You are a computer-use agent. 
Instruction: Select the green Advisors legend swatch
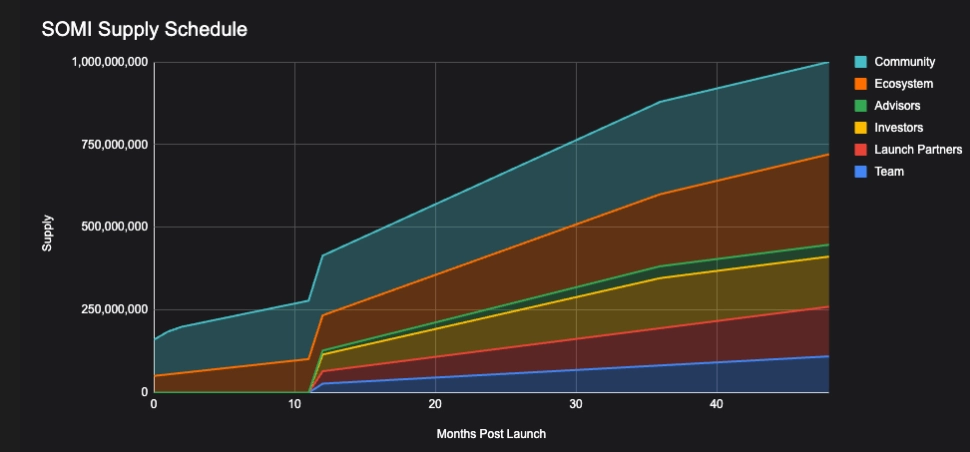coord(860,106)
